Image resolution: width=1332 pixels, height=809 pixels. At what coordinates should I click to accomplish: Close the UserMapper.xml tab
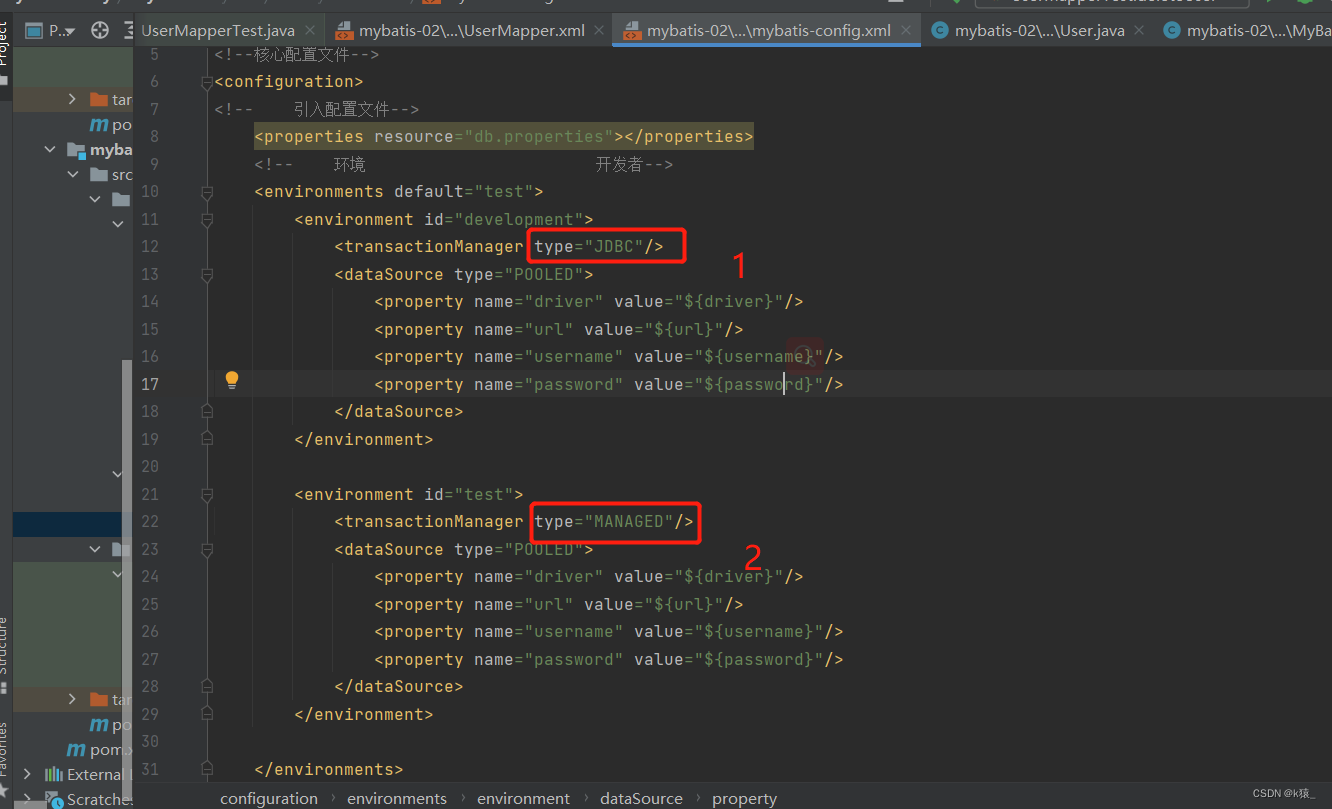[600, 31]
